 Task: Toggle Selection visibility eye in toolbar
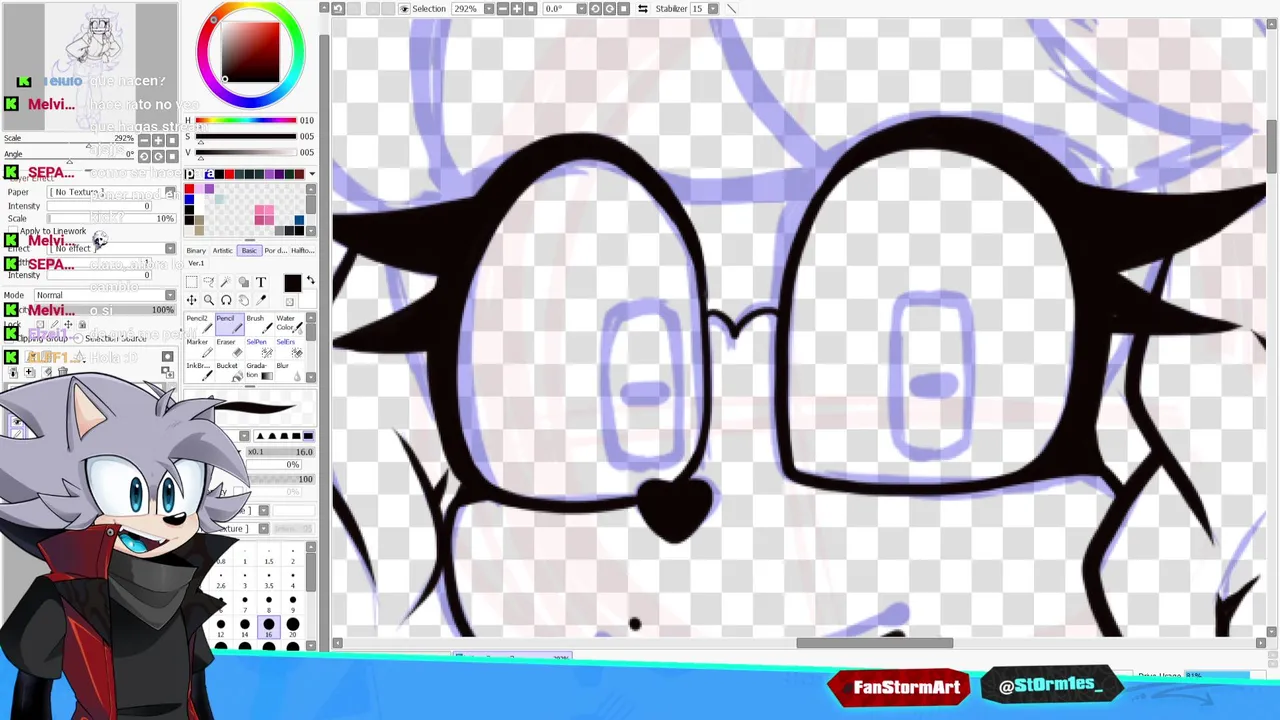pos(403,8)
